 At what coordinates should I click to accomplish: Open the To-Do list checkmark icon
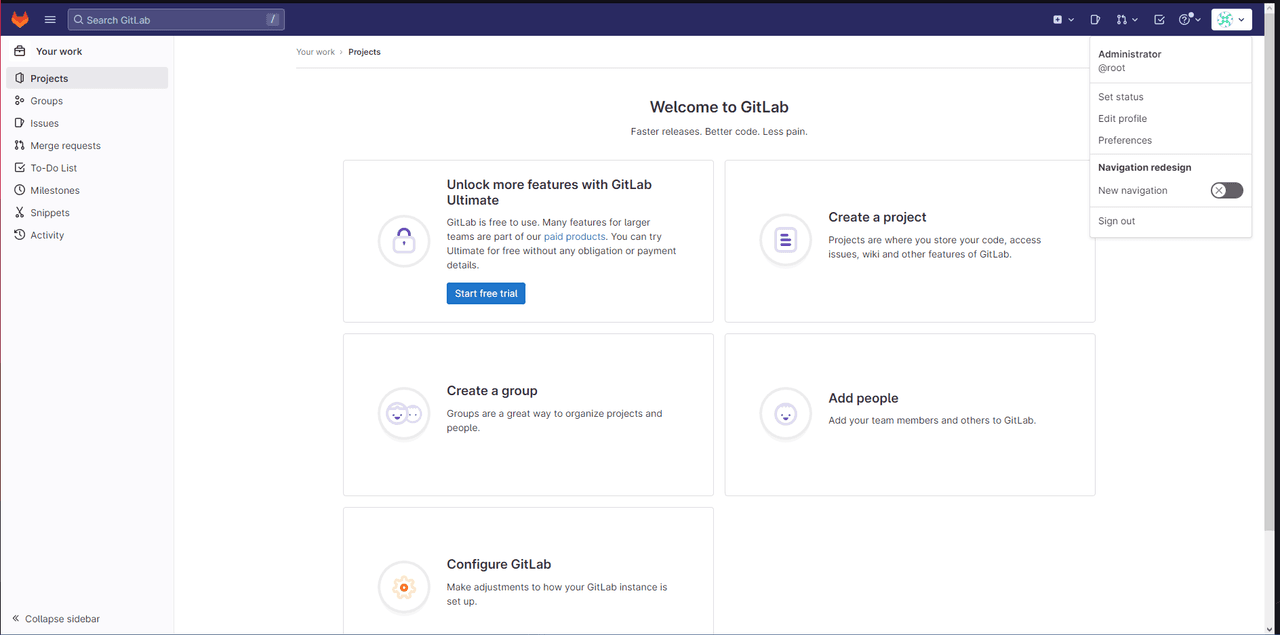click(x=1159, y=19)
